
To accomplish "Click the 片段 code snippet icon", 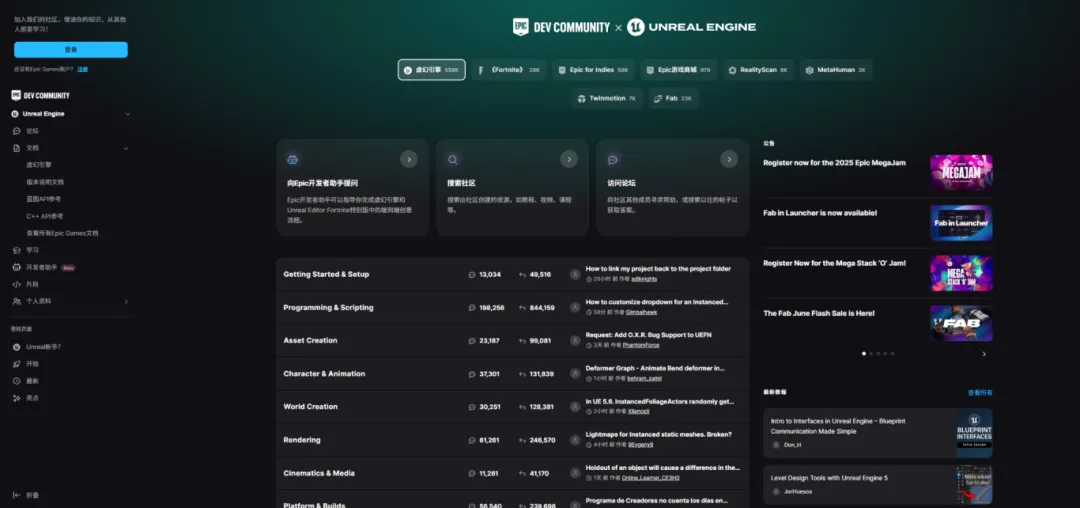I will pyautogui.click(x=17, y=284).
